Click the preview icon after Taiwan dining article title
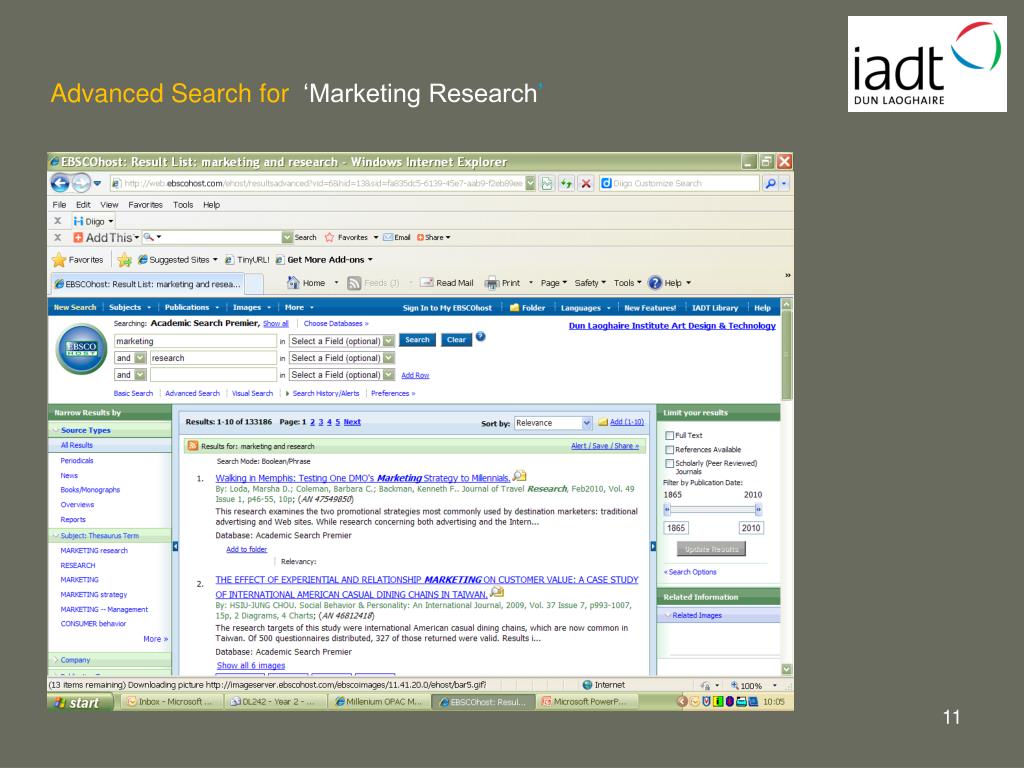 tap(496, 592)
